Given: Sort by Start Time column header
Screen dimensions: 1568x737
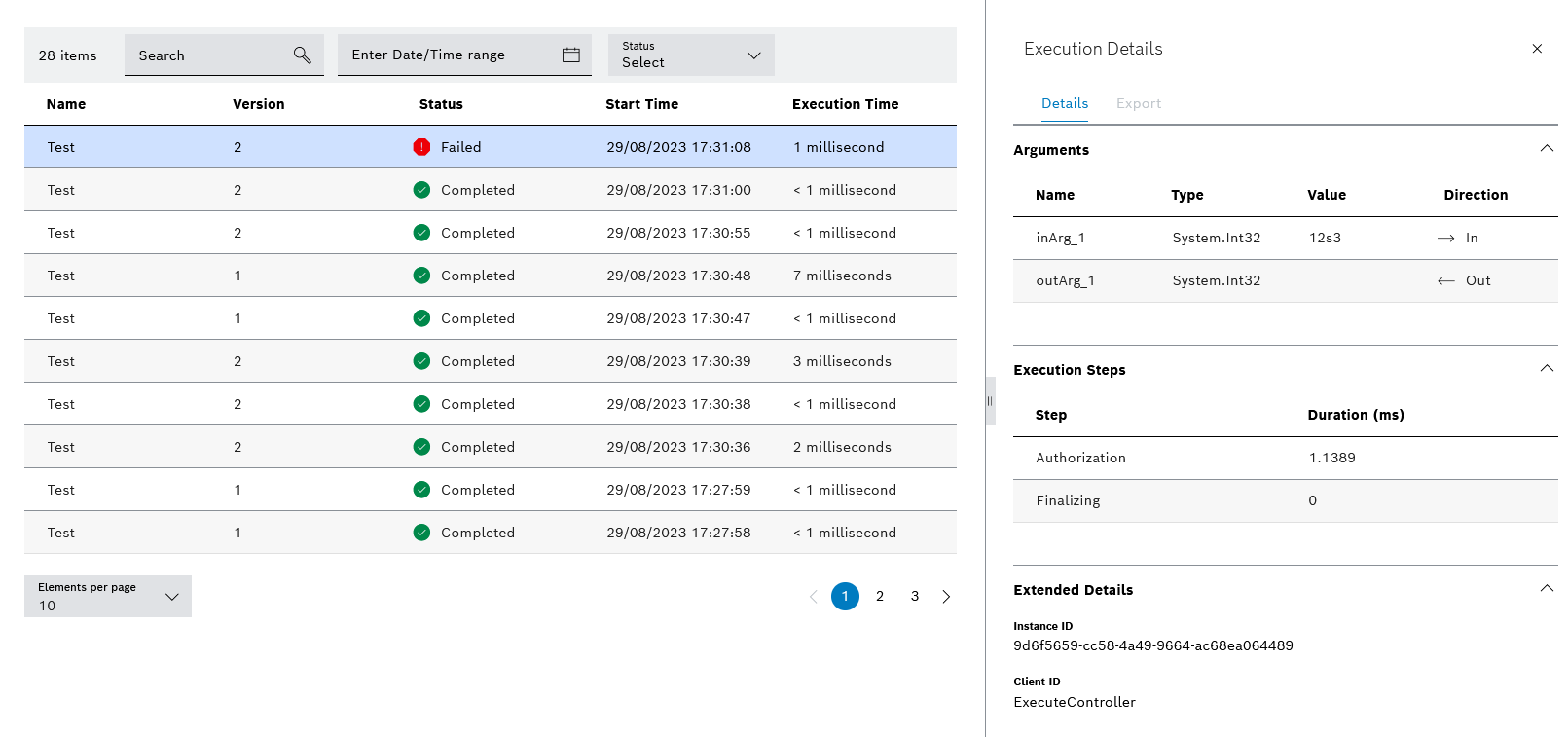Looking at the screenshot, I should (x=642, y=104).
